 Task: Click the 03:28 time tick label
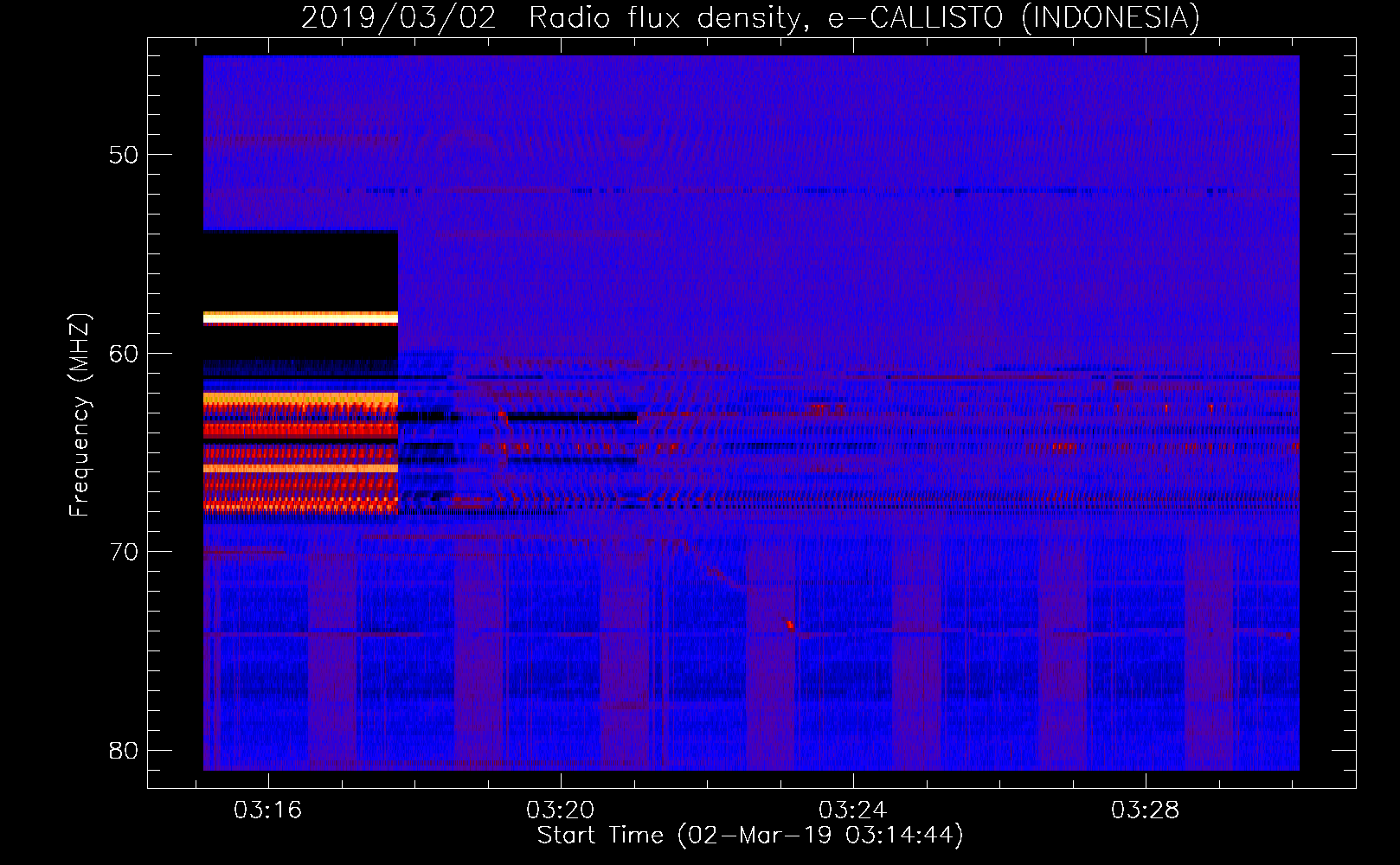[x=1145, y=811]
